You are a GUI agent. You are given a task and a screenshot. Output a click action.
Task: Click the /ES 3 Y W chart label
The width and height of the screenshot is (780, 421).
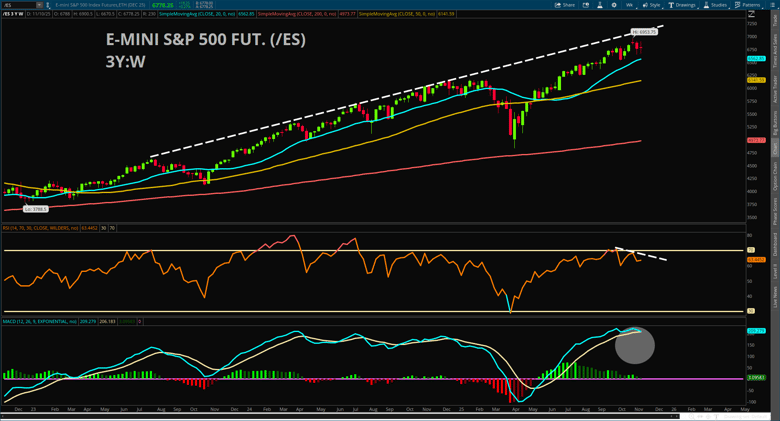pyautogui.click(x=13, y=14)
